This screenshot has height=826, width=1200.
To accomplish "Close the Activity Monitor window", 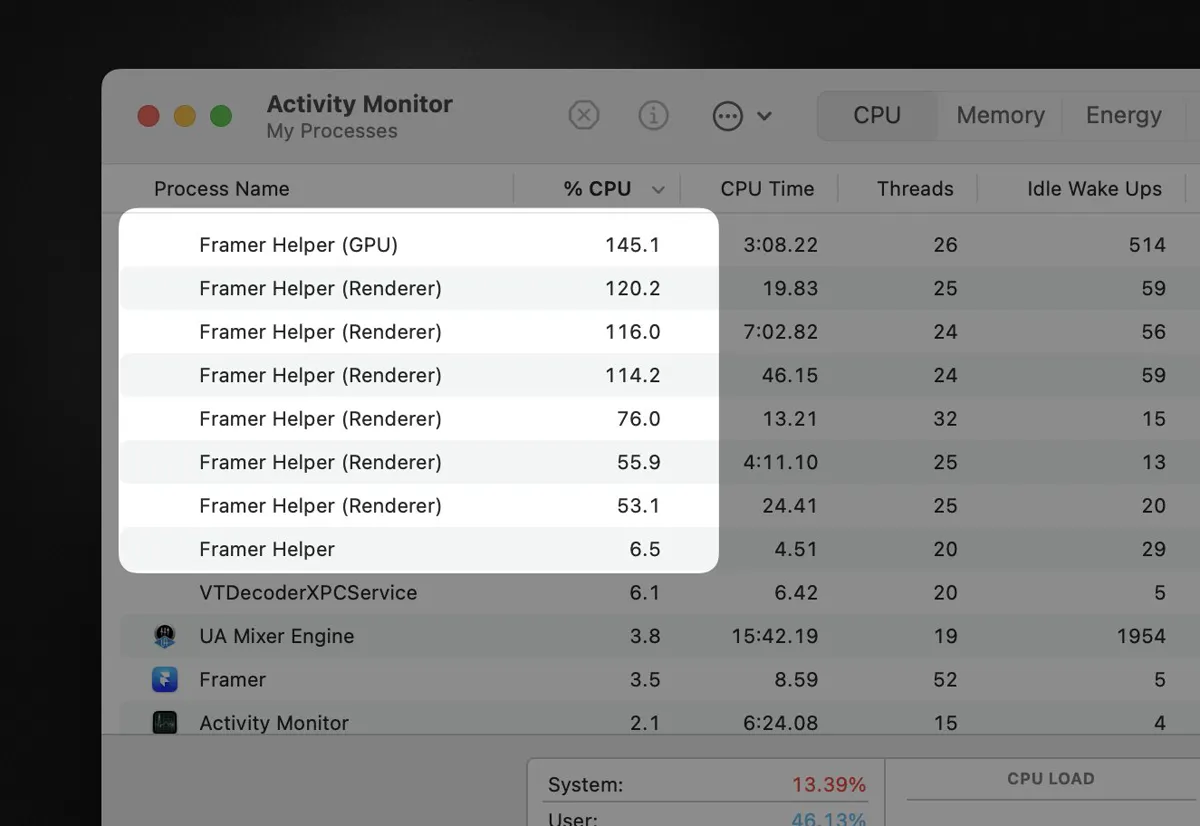I will click(149, 116).
